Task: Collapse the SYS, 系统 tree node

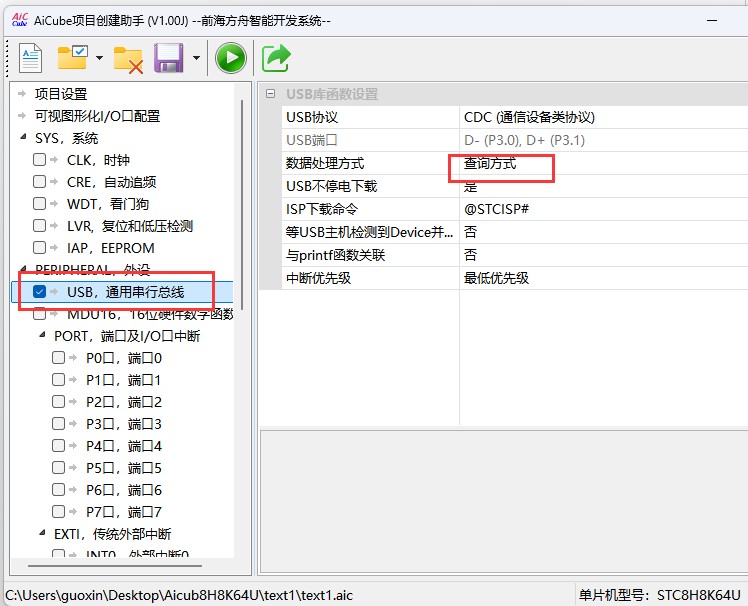Action: (x=22, y=137)
